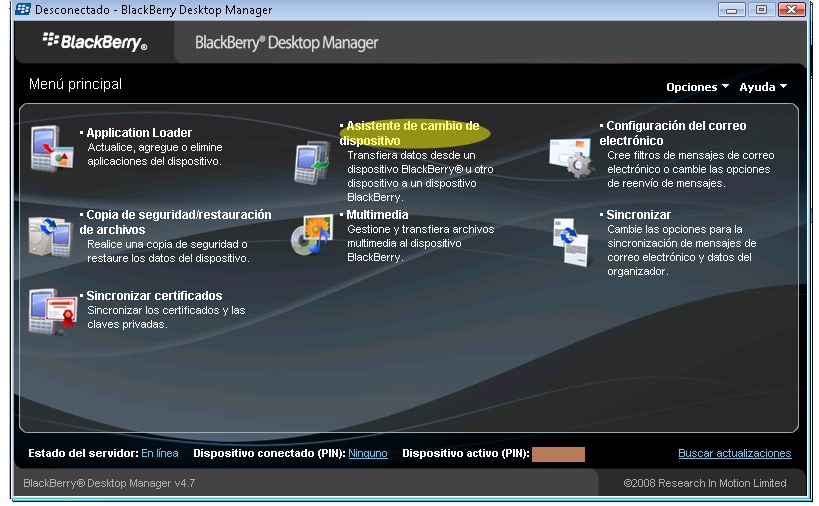Open the email settings envelope-and-gear icon
This screenshot has height=506, width=819.
[570, 158]
